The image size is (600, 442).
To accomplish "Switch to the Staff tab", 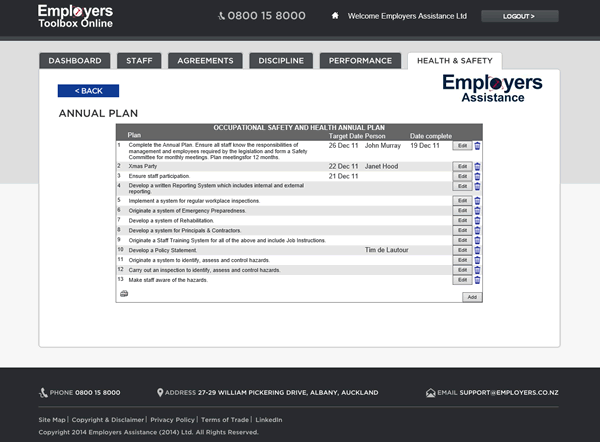I will (139, 61).
